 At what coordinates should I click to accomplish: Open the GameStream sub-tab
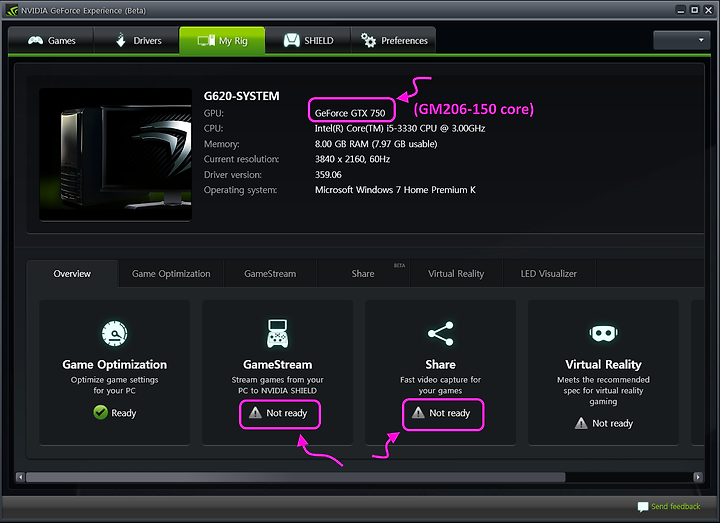coord(270,274)
